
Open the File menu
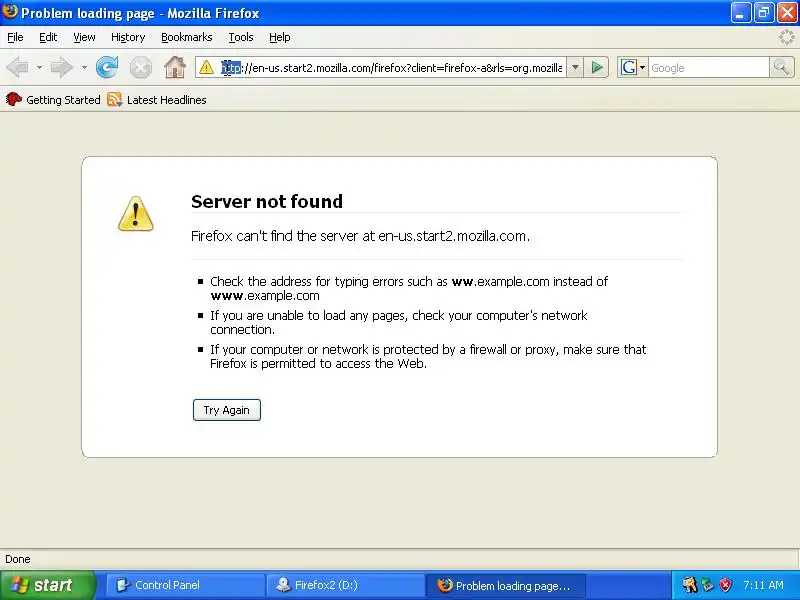[x=15, y=37]
